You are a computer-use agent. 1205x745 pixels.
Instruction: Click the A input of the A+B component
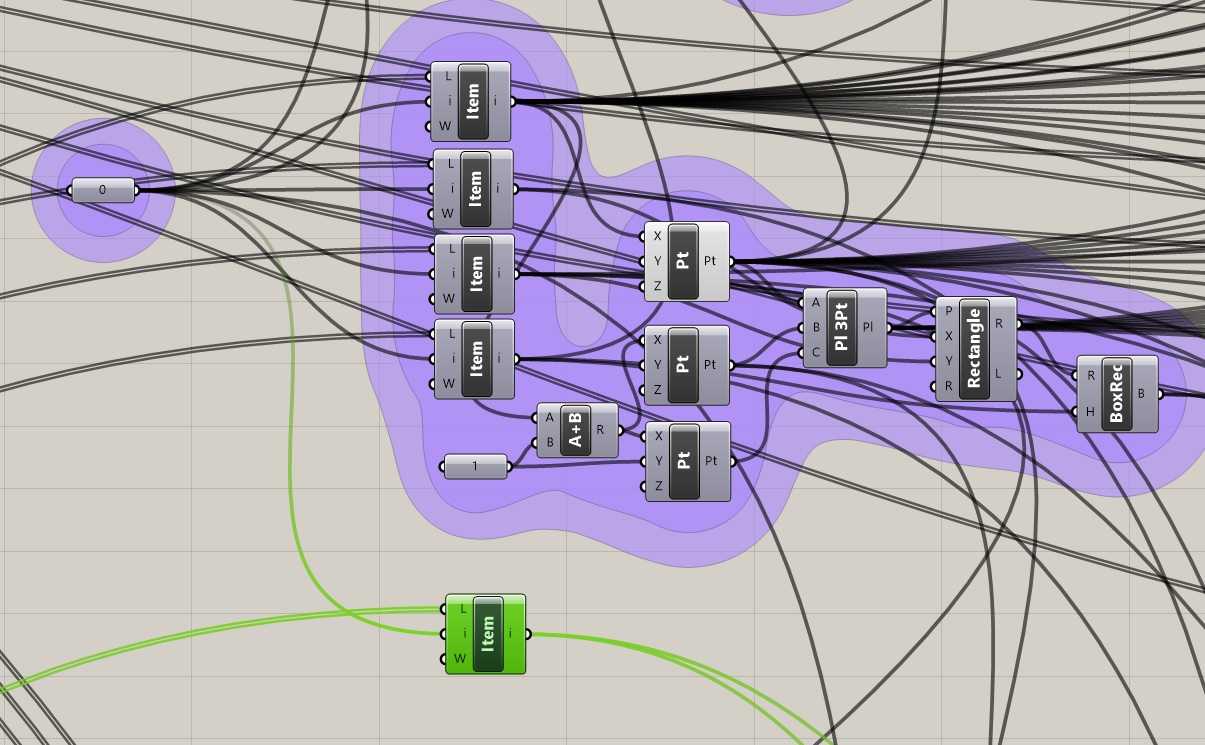tap(550, 418)
